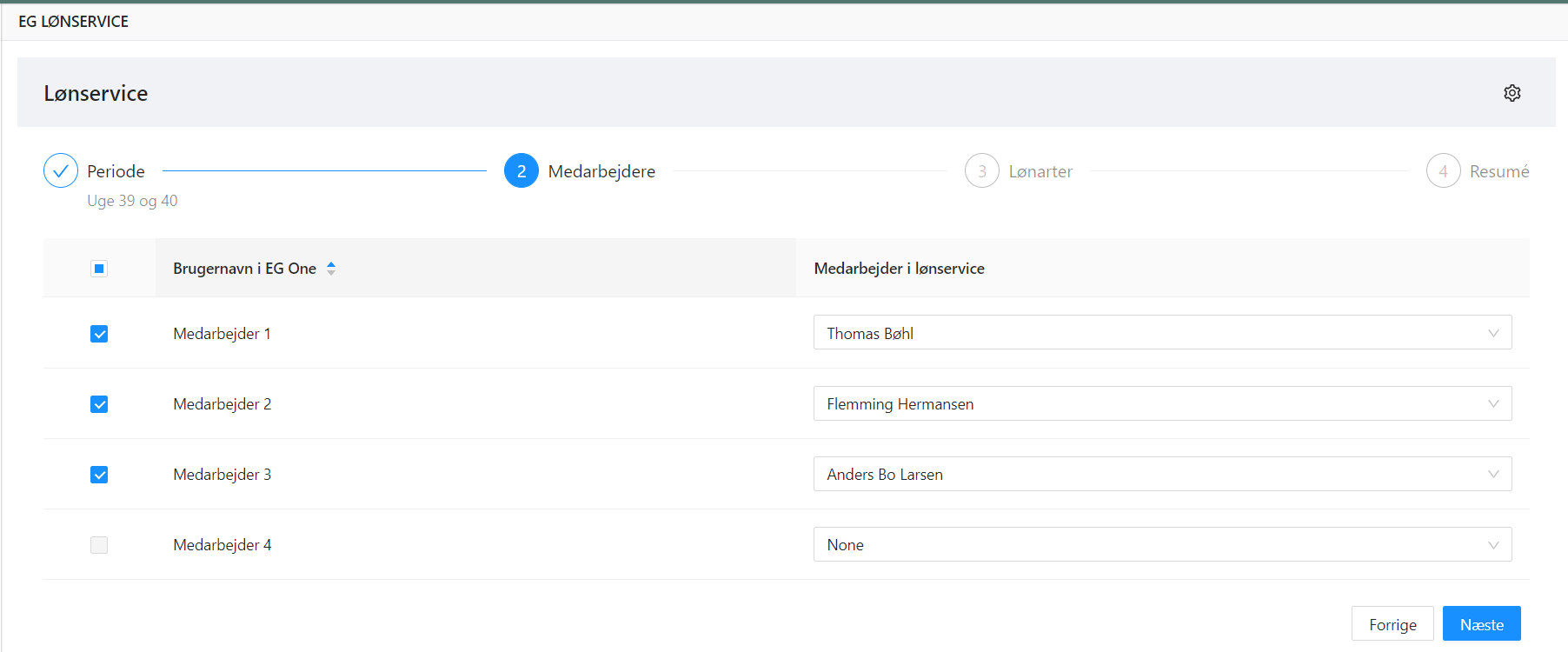Select the Resumé step label
The width and height of the screenshot is (1568, 652).
[x=1499, y=171]
